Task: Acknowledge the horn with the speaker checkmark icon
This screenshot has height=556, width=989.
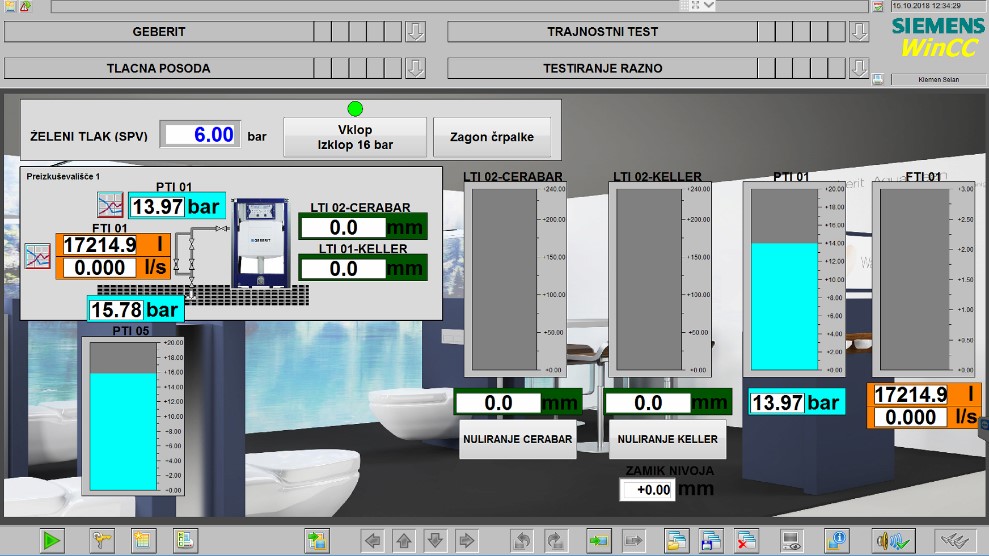Action: [892, 540]
